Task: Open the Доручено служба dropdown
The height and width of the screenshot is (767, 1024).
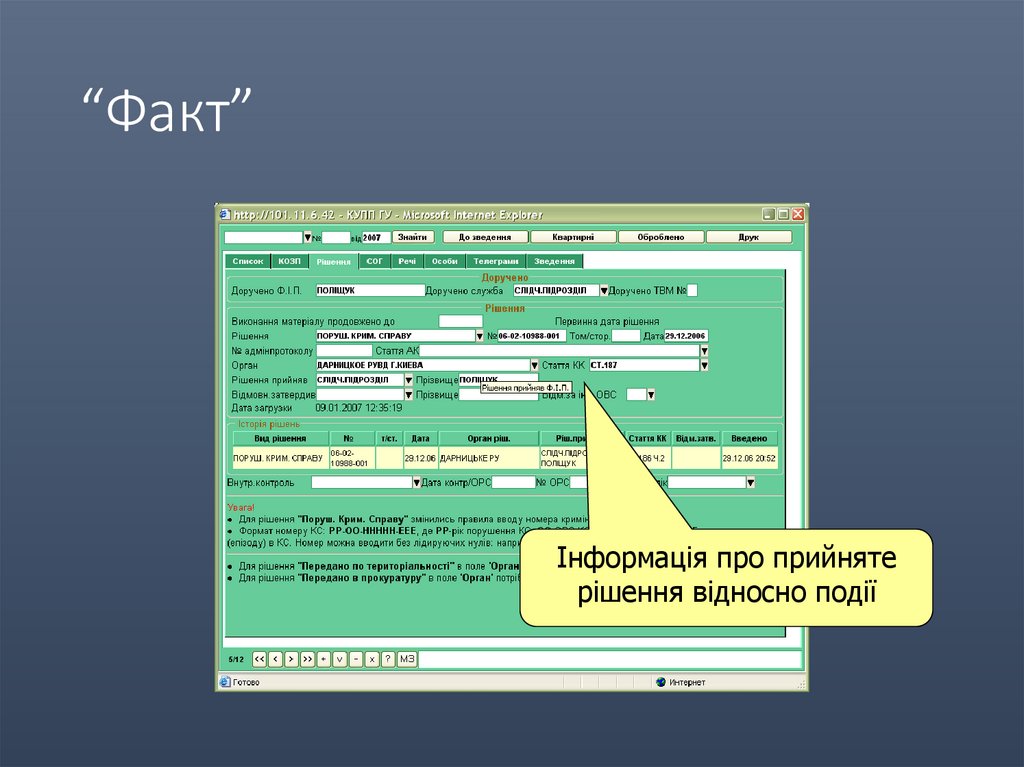Action: 604,291
